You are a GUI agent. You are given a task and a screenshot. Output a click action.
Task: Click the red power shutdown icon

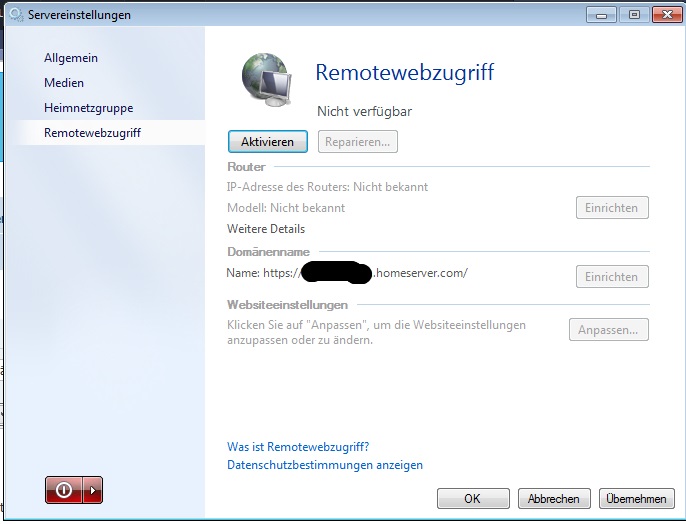coord(64,490)
